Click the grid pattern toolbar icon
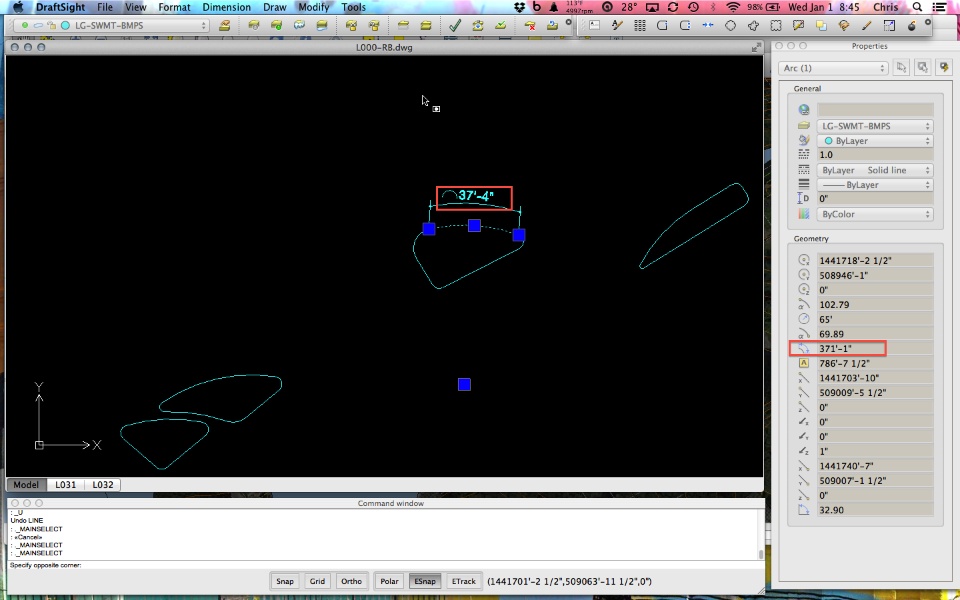Viewport: 960px width, 600px height. click(639, 26)
